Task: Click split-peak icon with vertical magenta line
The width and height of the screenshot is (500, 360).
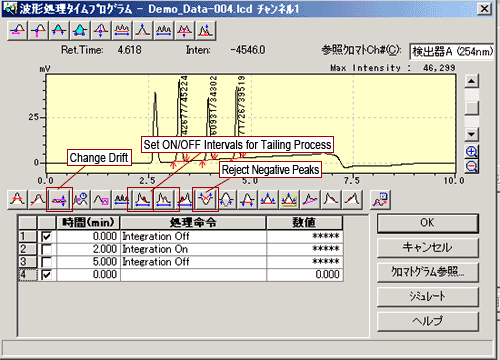Action: (101, 31)
